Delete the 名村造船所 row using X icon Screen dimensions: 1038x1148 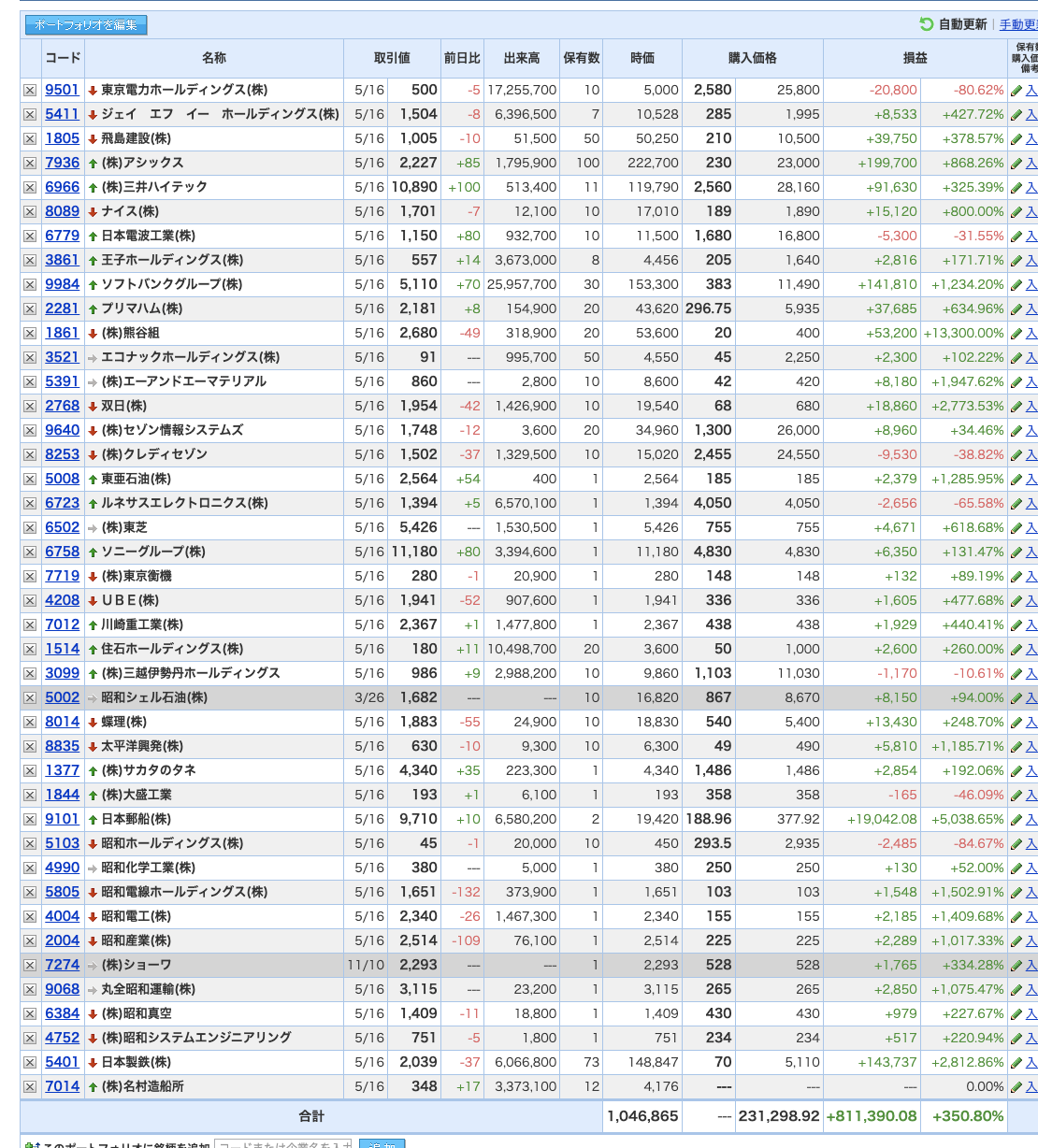point(30,1086)
